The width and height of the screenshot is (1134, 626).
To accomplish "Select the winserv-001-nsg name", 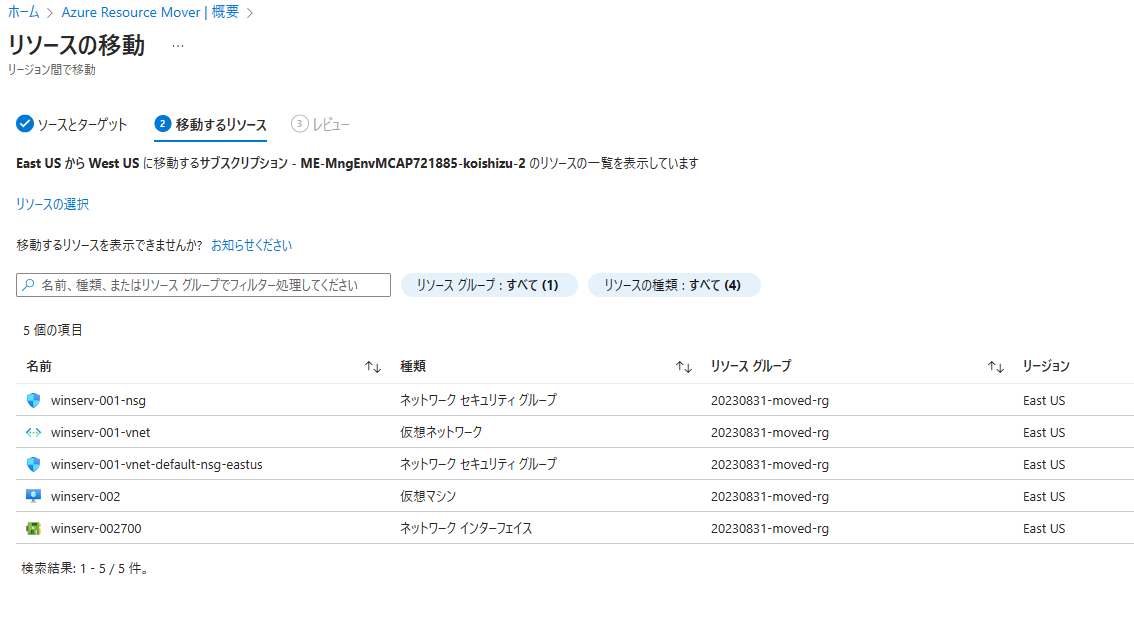I will click(x=98, y=400).
